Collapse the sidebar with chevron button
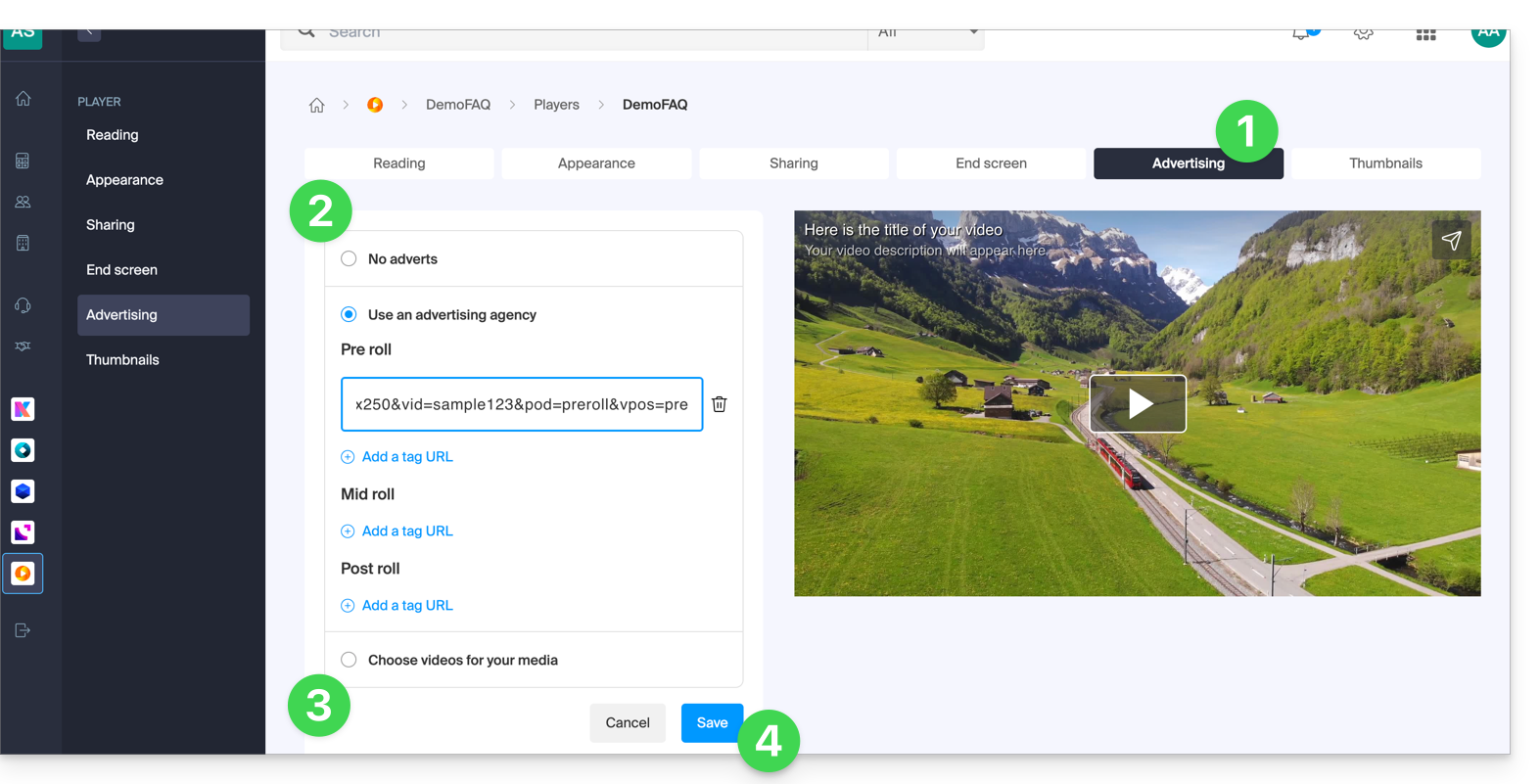Screen dimensions: 1540x784 [x=89, y=32]
